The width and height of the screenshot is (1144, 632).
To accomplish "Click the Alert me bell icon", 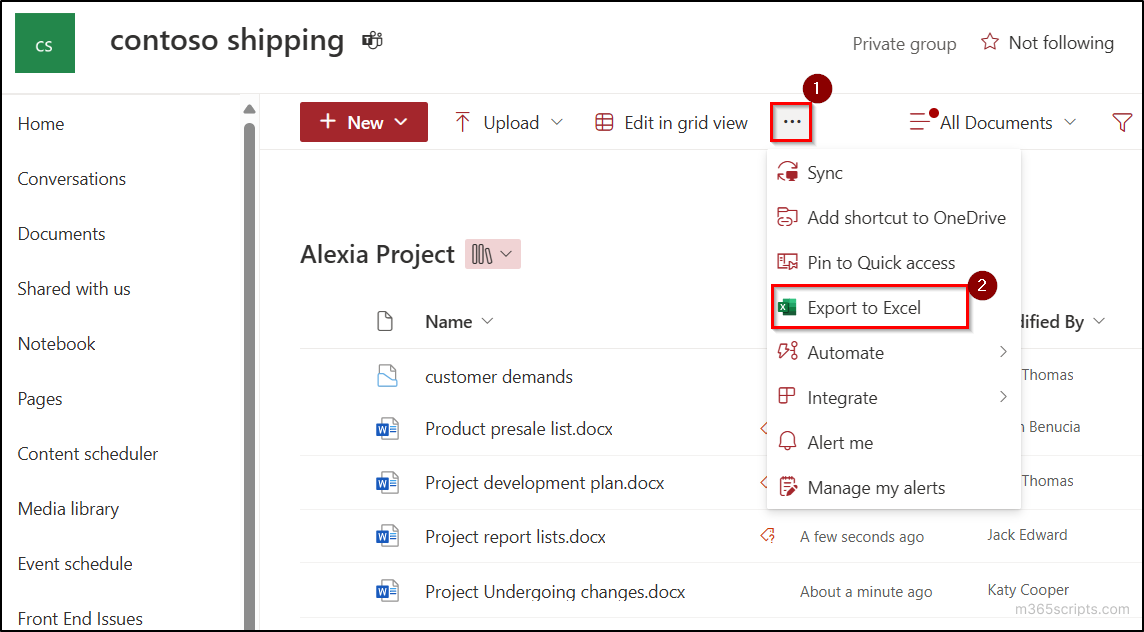I will click(x=788, y=442).
